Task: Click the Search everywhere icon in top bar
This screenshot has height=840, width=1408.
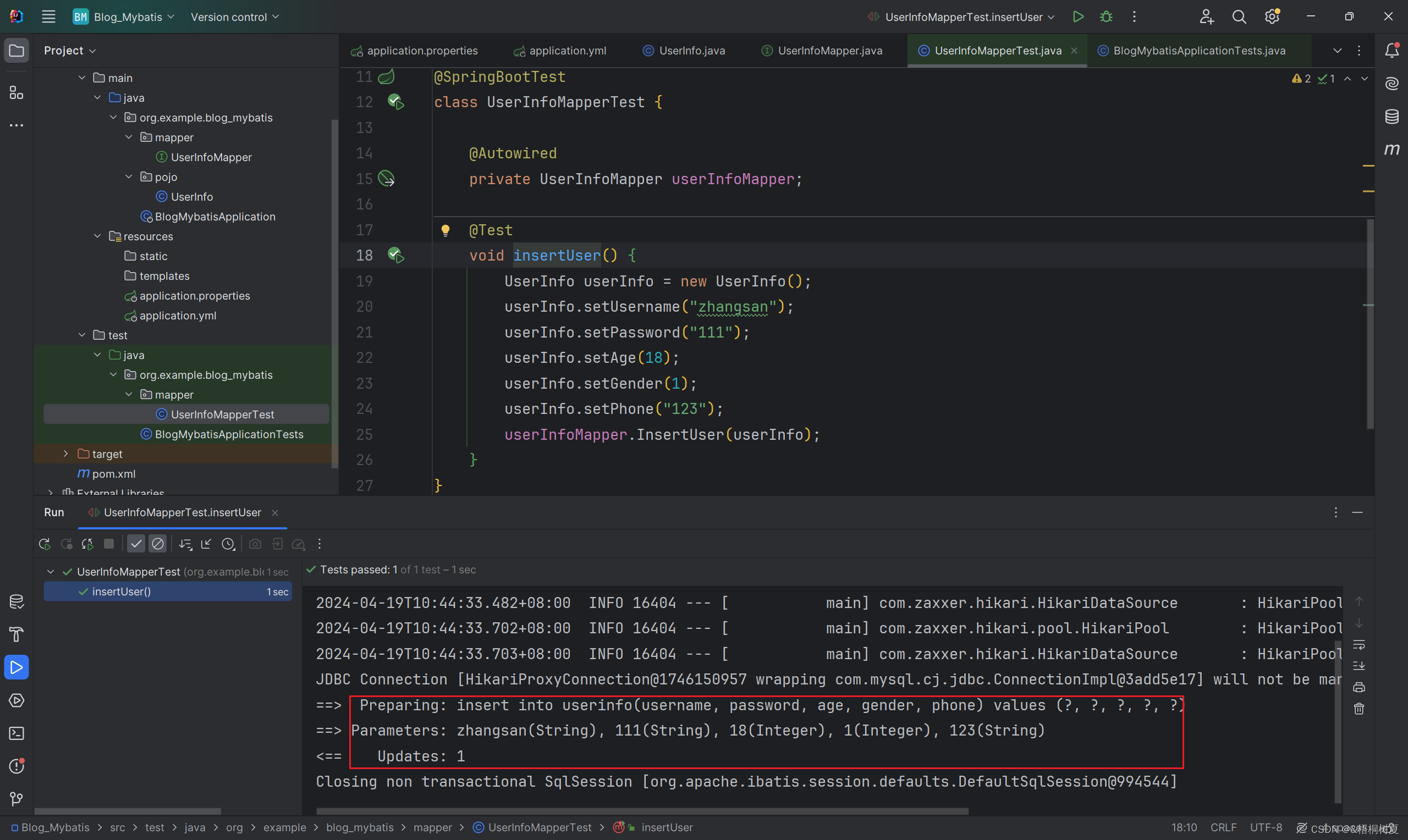Action: 1237,16
